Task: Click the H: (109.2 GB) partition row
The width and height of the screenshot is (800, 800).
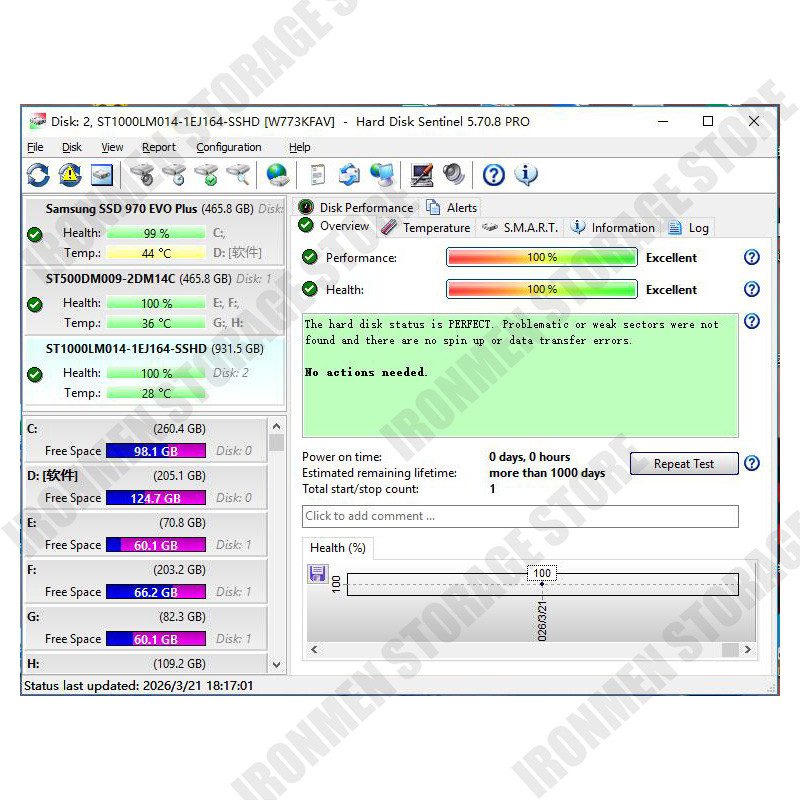Action: [146, 663]
